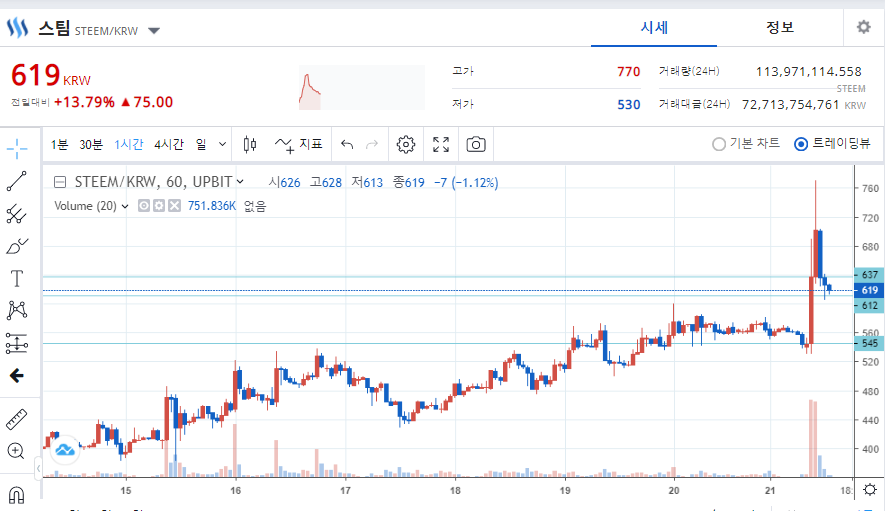Viewport: 885px width, 511px height.
Task: Click the change percentage +13.79%
Action: [84, 102]
